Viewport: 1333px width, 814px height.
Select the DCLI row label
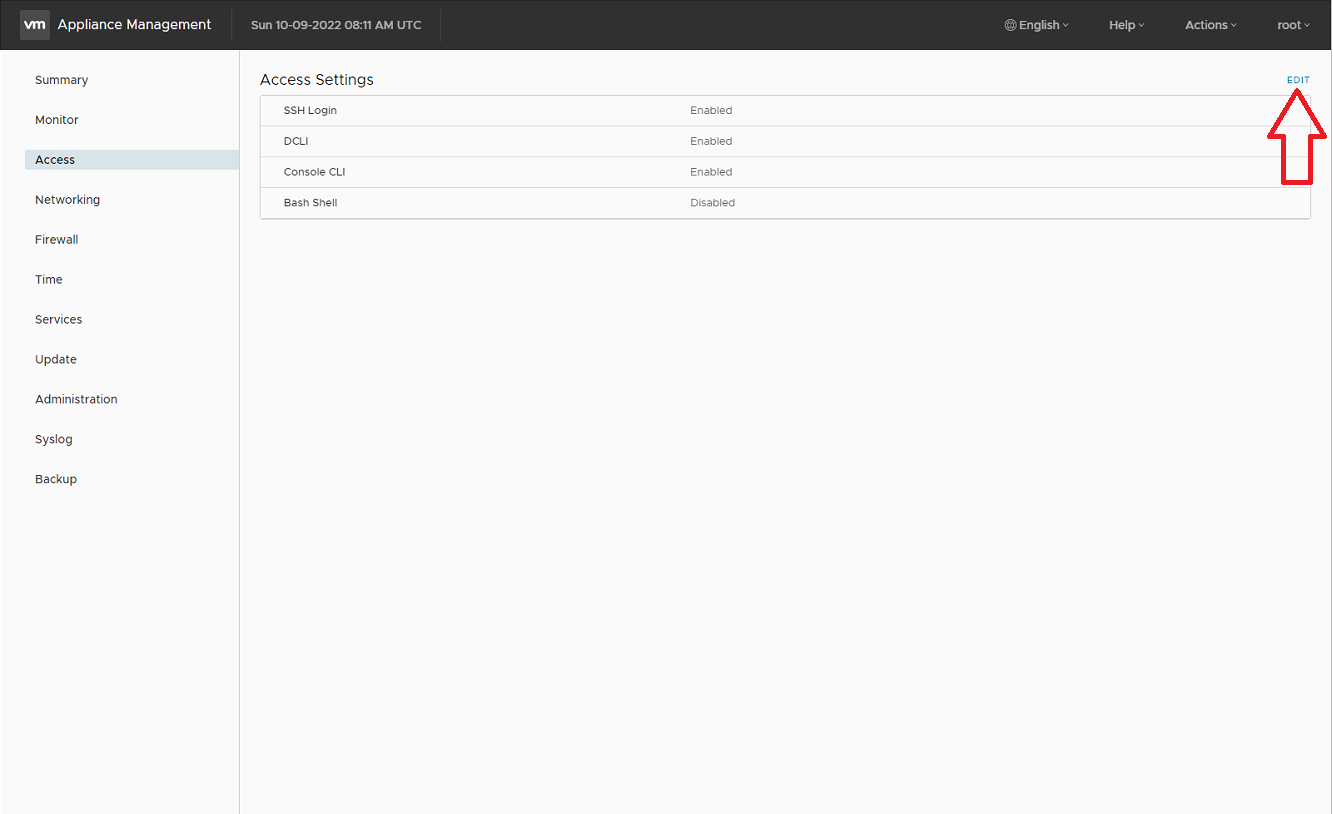(296, 142)
